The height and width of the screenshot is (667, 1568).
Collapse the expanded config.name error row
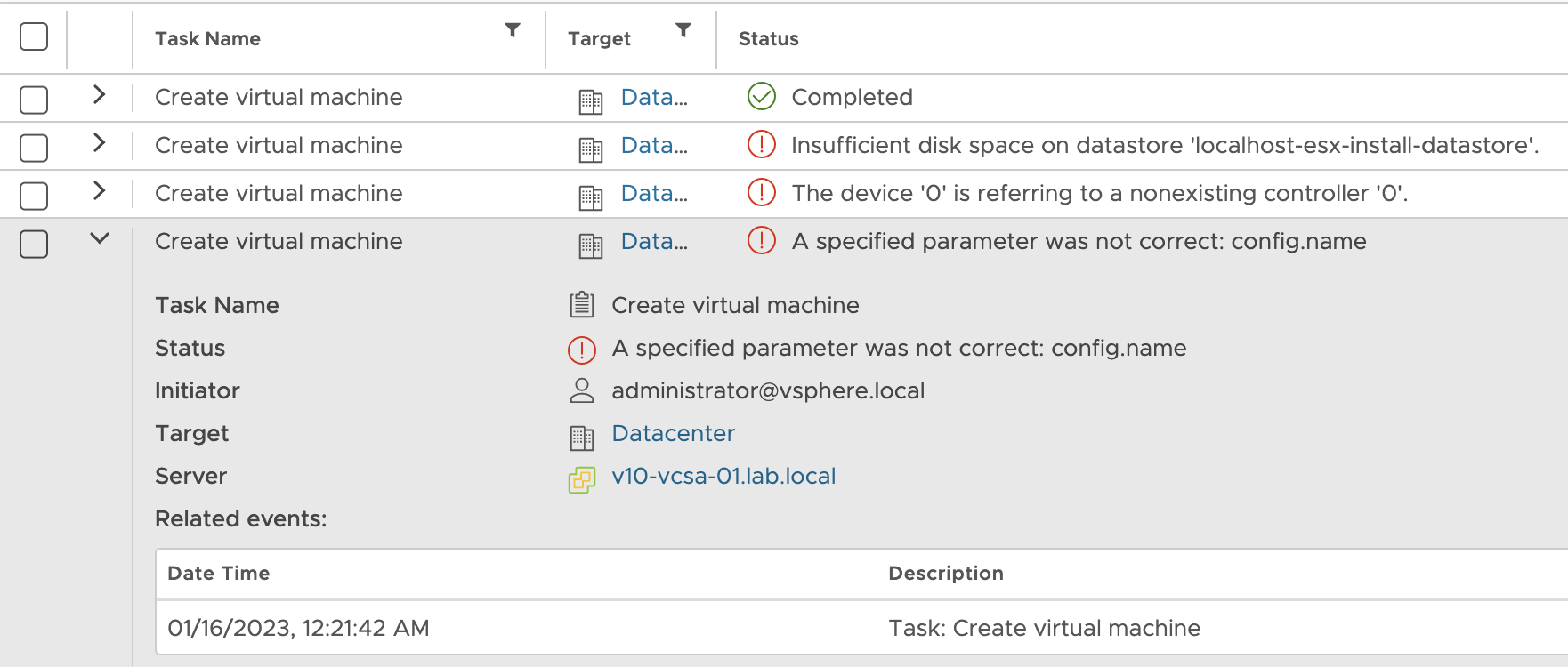coord(99,239)
